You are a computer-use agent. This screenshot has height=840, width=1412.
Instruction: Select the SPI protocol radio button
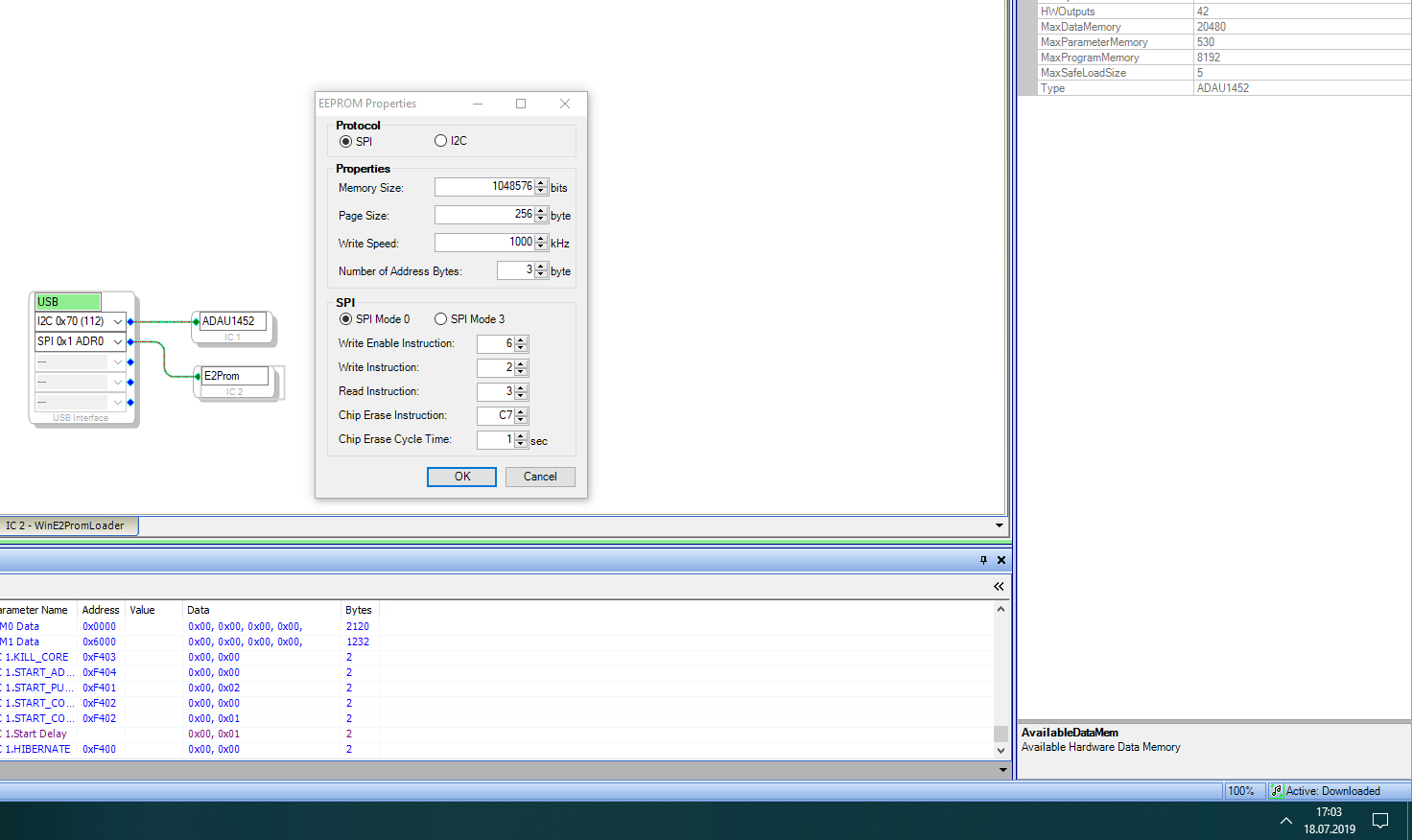345,141
